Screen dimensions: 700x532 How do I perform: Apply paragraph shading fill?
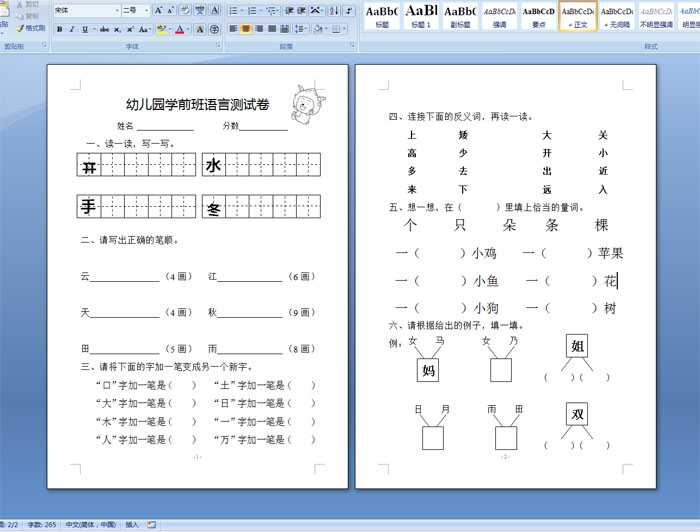click(317, 29)
